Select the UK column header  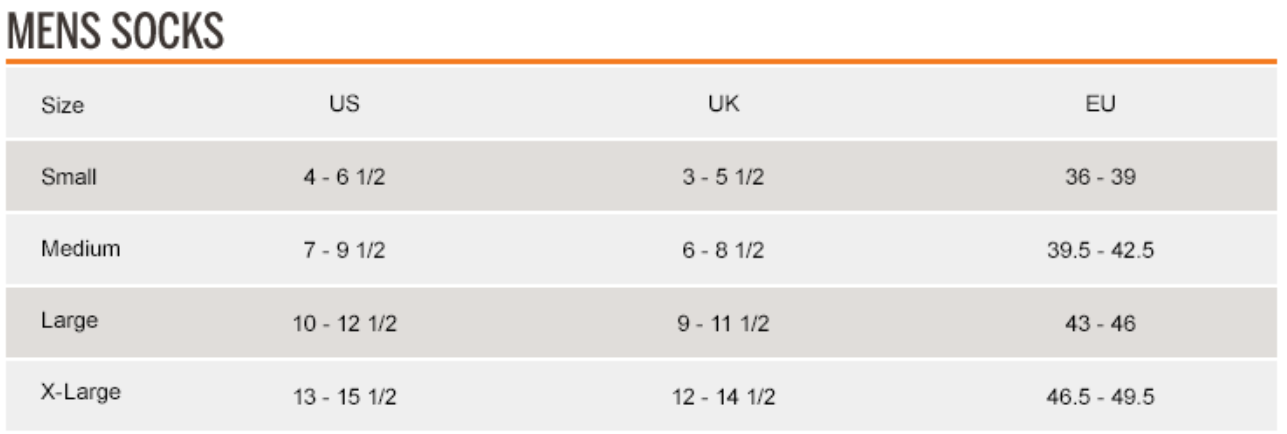(723, 104)
